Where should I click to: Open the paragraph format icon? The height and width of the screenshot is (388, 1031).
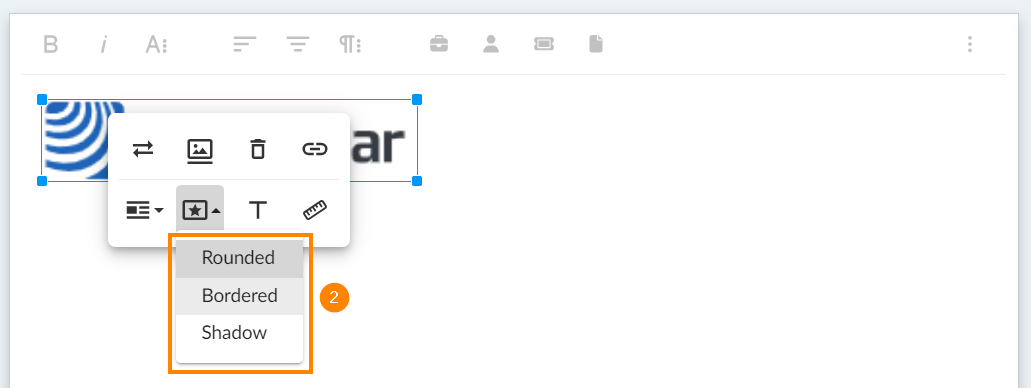[350, 45]
